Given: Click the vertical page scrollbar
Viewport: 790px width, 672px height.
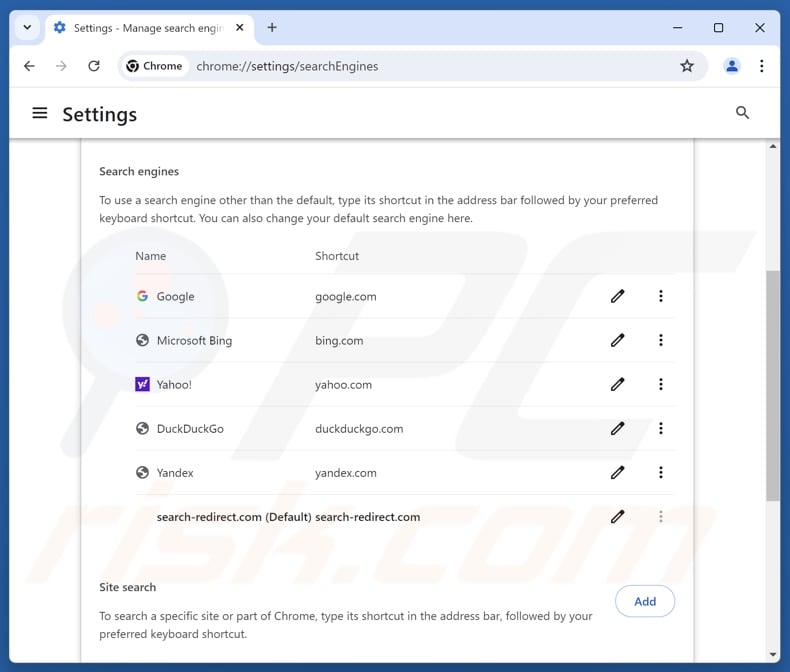Looking at the screenshot, I should (772, 385).
